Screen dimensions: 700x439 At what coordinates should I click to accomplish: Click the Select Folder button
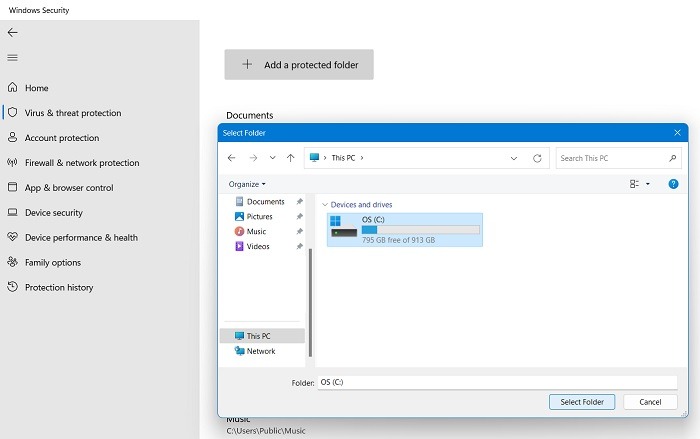tap(582, 402)
